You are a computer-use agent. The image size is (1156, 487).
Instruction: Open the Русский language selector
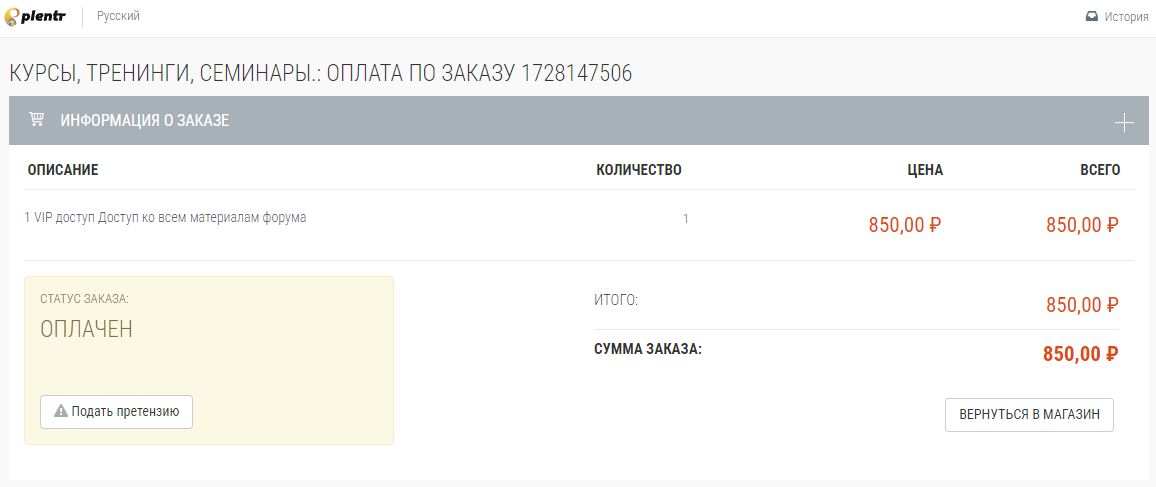pyautogui.click(x=118, y=16)
